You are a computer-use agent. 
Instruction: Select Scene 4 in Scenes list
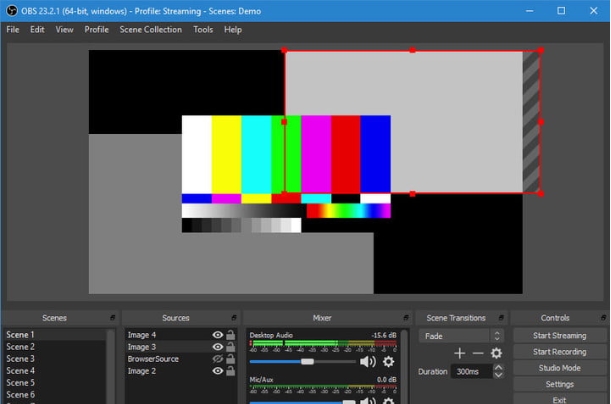point(55,371)
